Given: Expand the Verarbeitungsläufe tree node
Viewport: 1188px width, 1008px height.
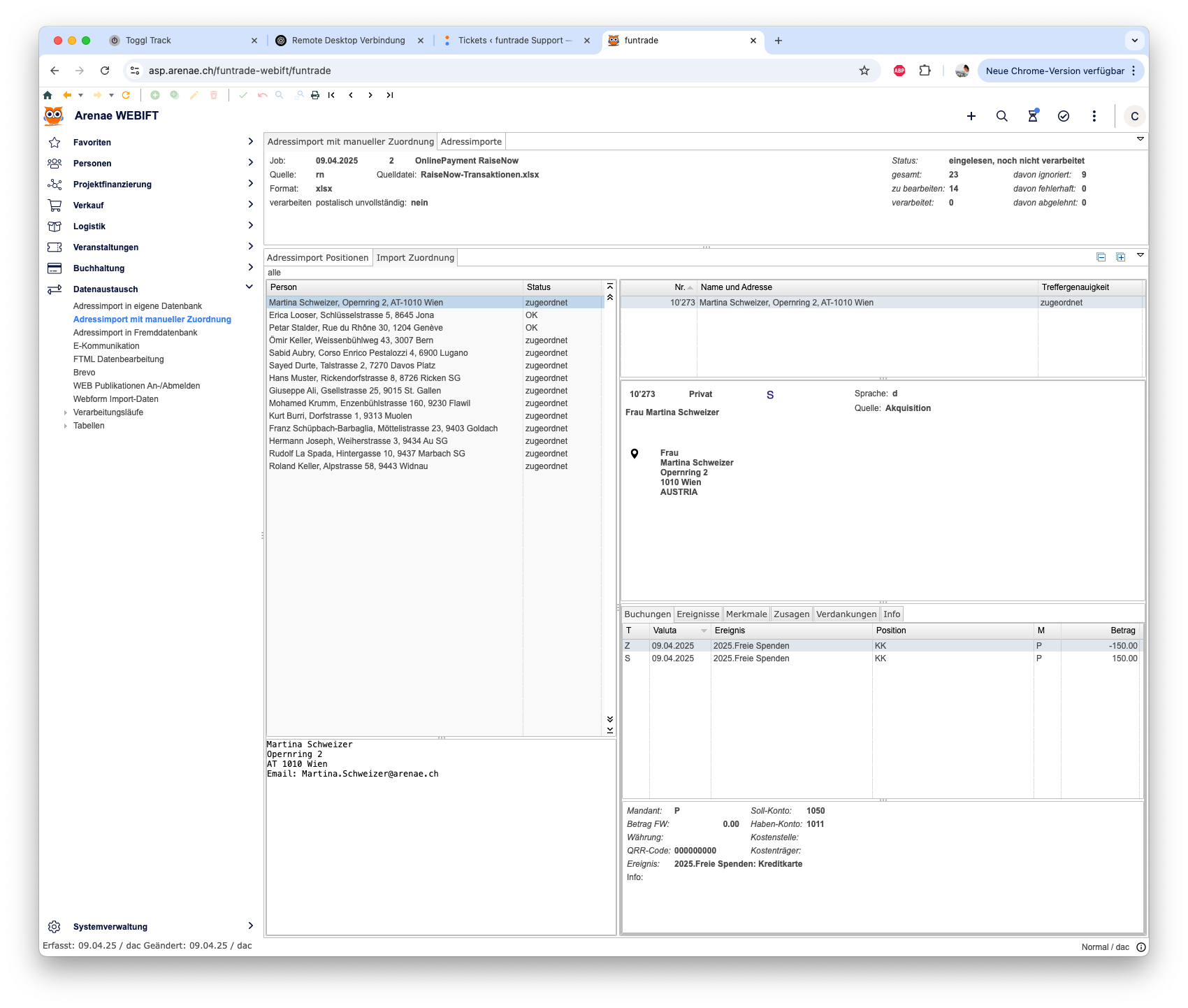Looking at the screenshot, I should click(x=66, y=412).
